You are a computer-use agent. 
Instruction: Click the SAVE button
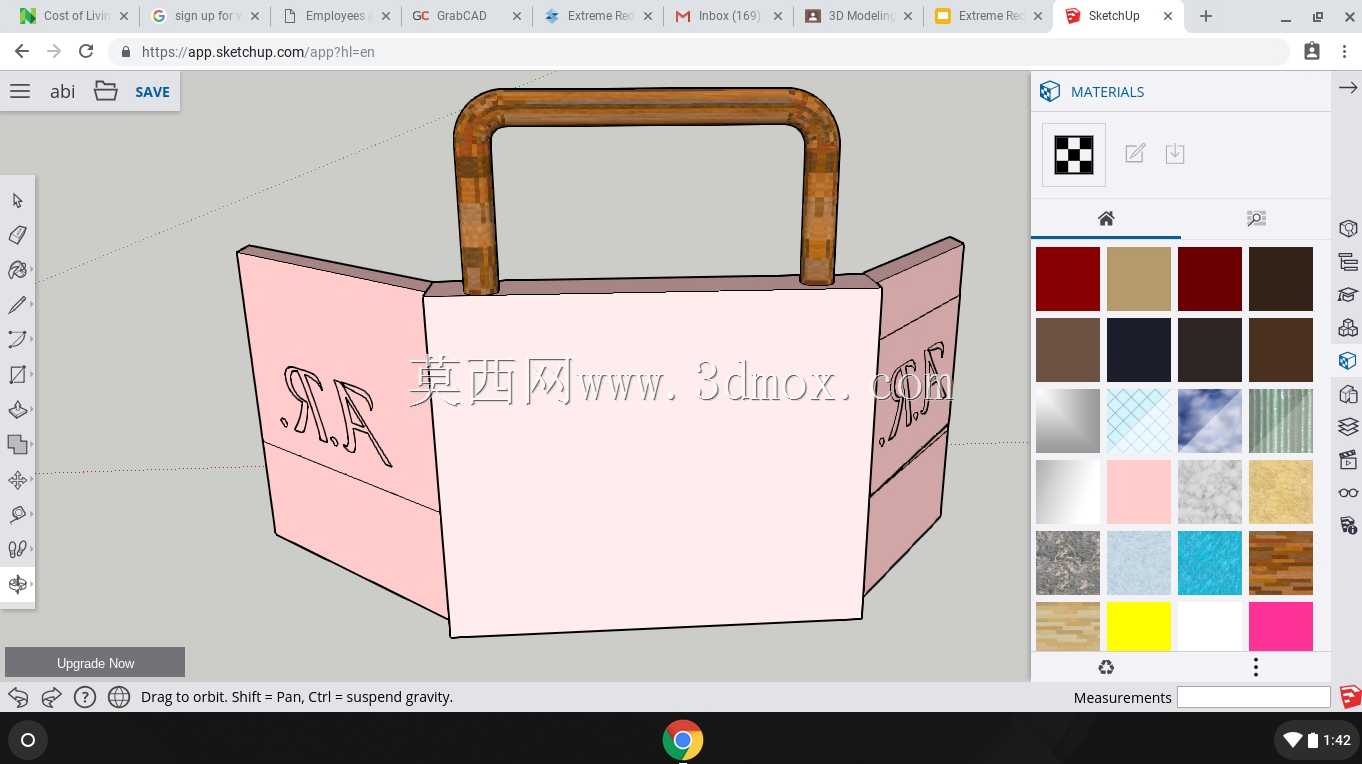pyautogui.click(x=152, y=92)
